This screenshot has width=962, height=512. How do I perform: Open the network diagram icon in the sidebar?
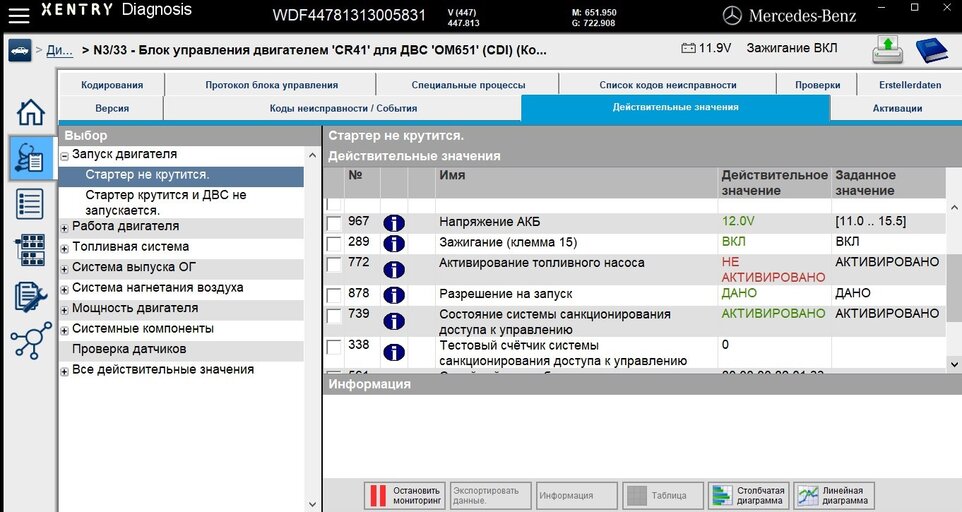31,342
